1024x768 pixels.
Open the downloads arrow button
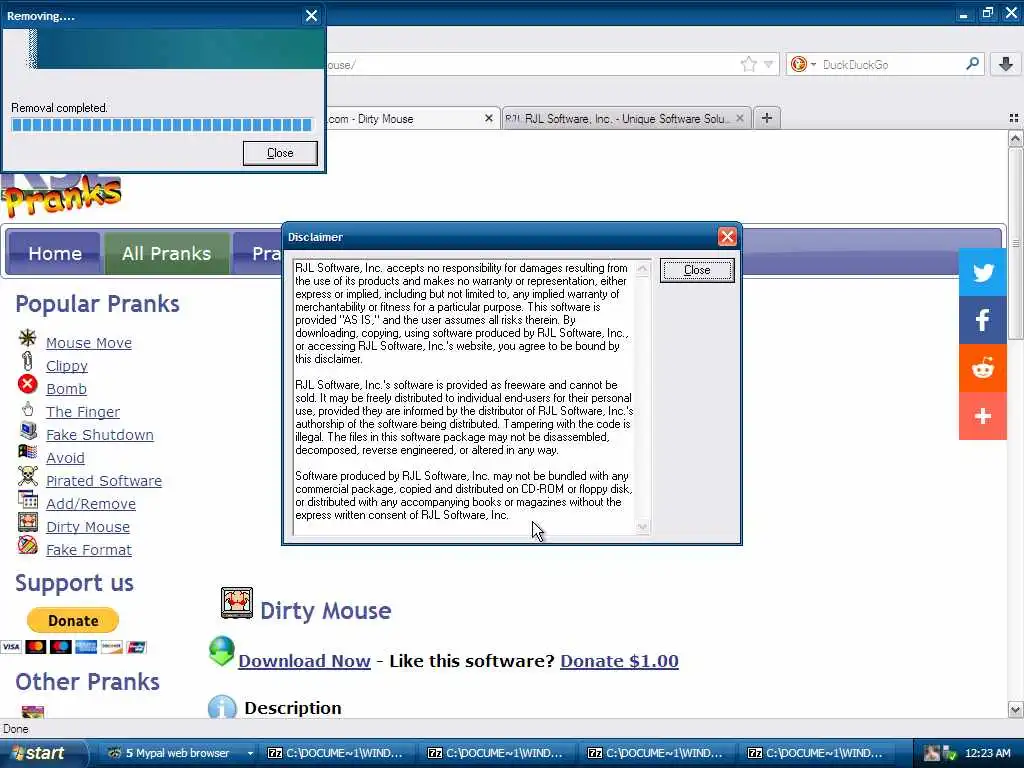pyautogui.click(x=1006, y=64)
